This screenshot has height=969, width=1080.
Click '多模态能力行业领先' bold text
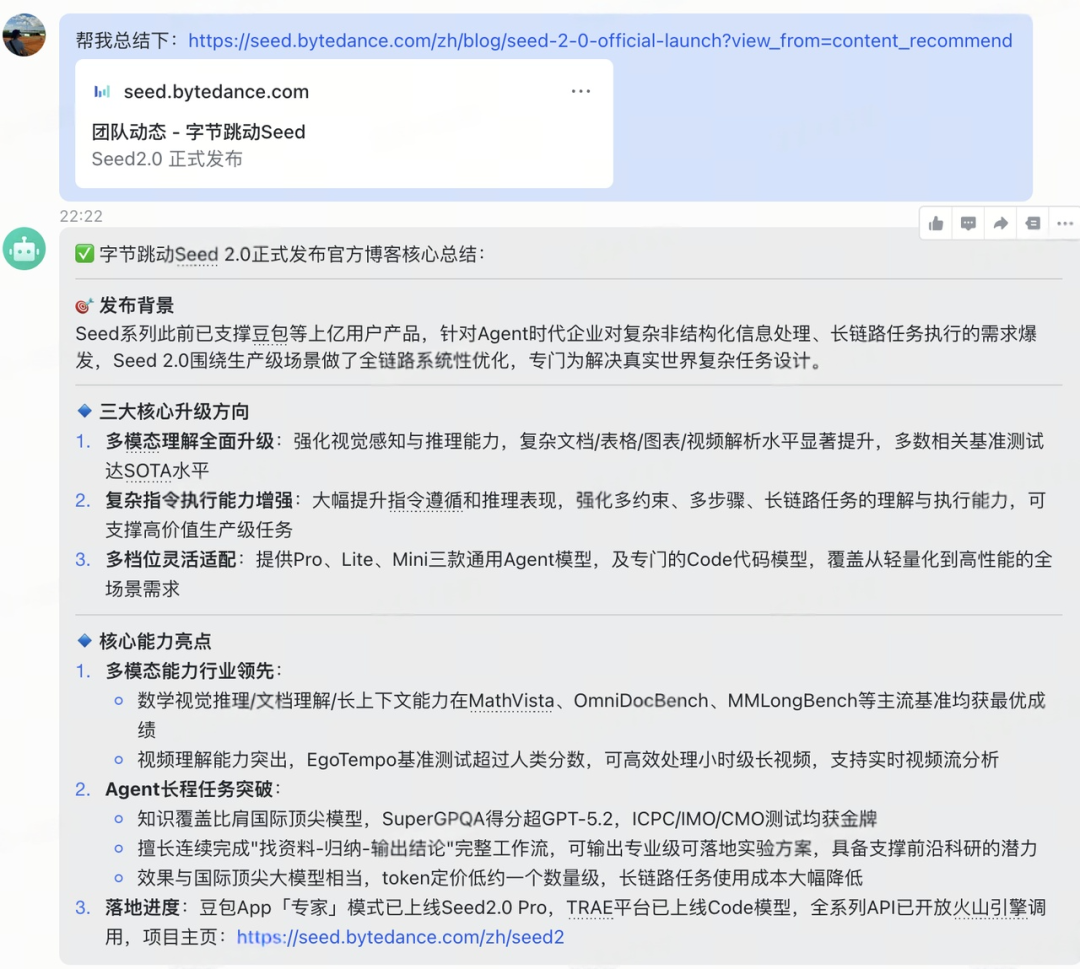coord(189,671)
